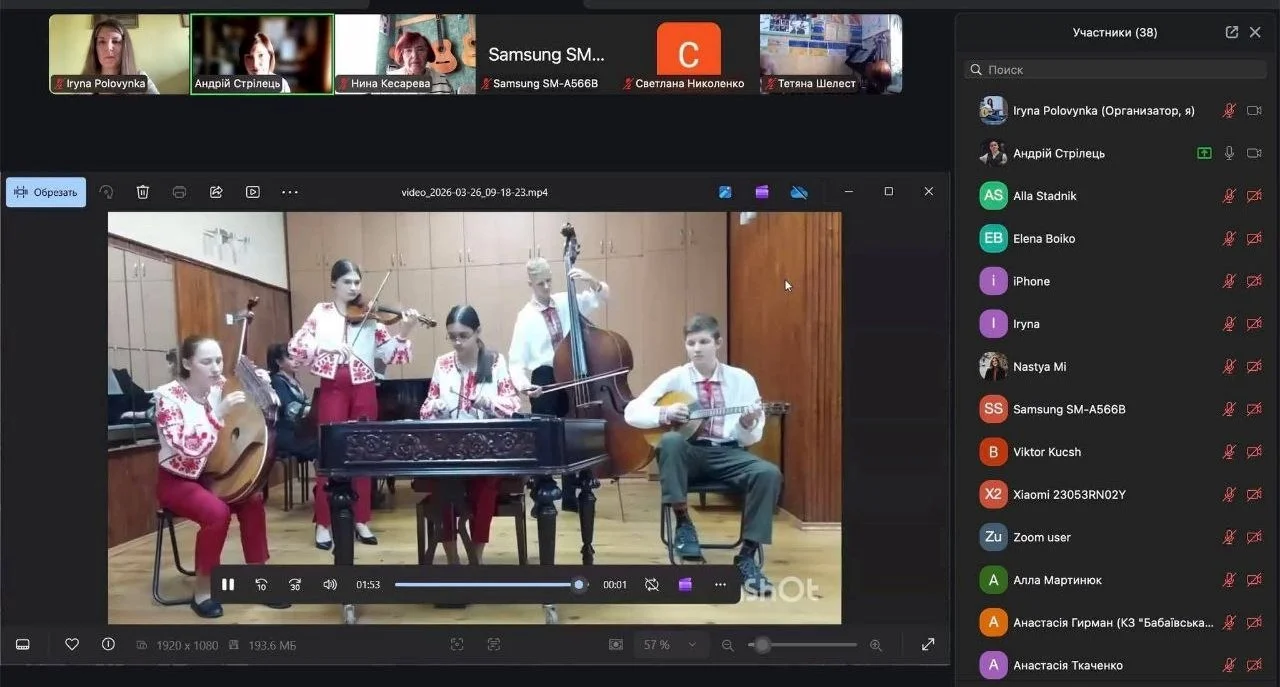Open the slideshow play icon in the top toolbar
This screenshot has width=1280, height=687.
[x=253, y=192]
